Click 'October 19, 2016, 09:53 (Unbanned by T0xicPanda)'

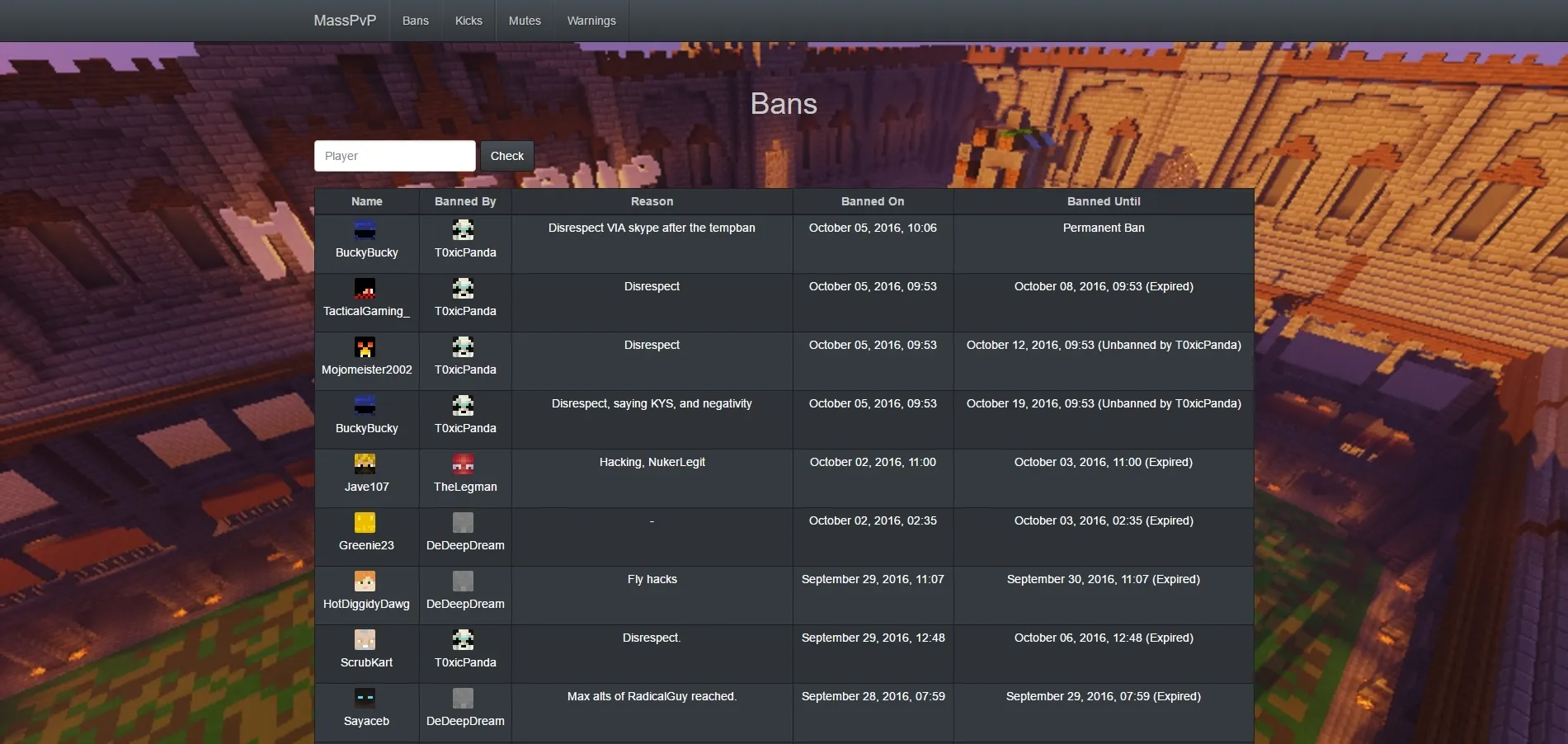point(1104,403)
